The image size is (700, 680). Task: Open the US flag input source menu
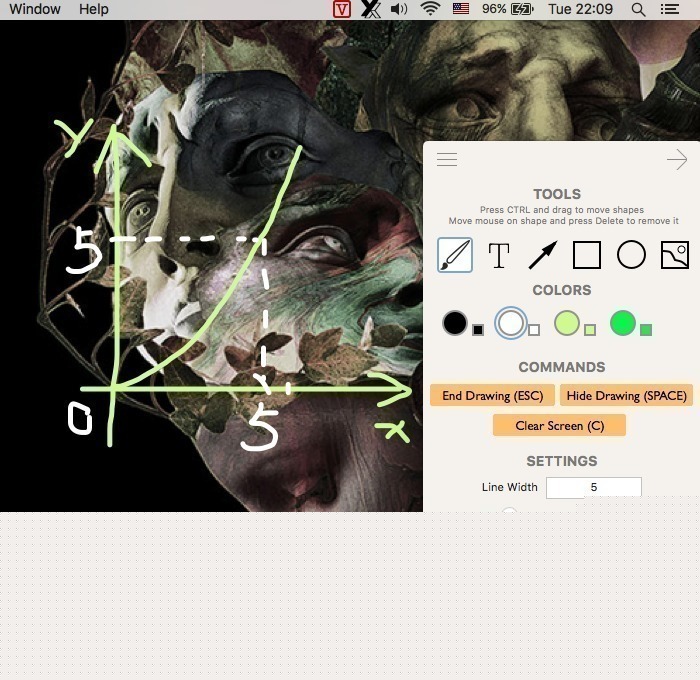[x=461, y=9]
